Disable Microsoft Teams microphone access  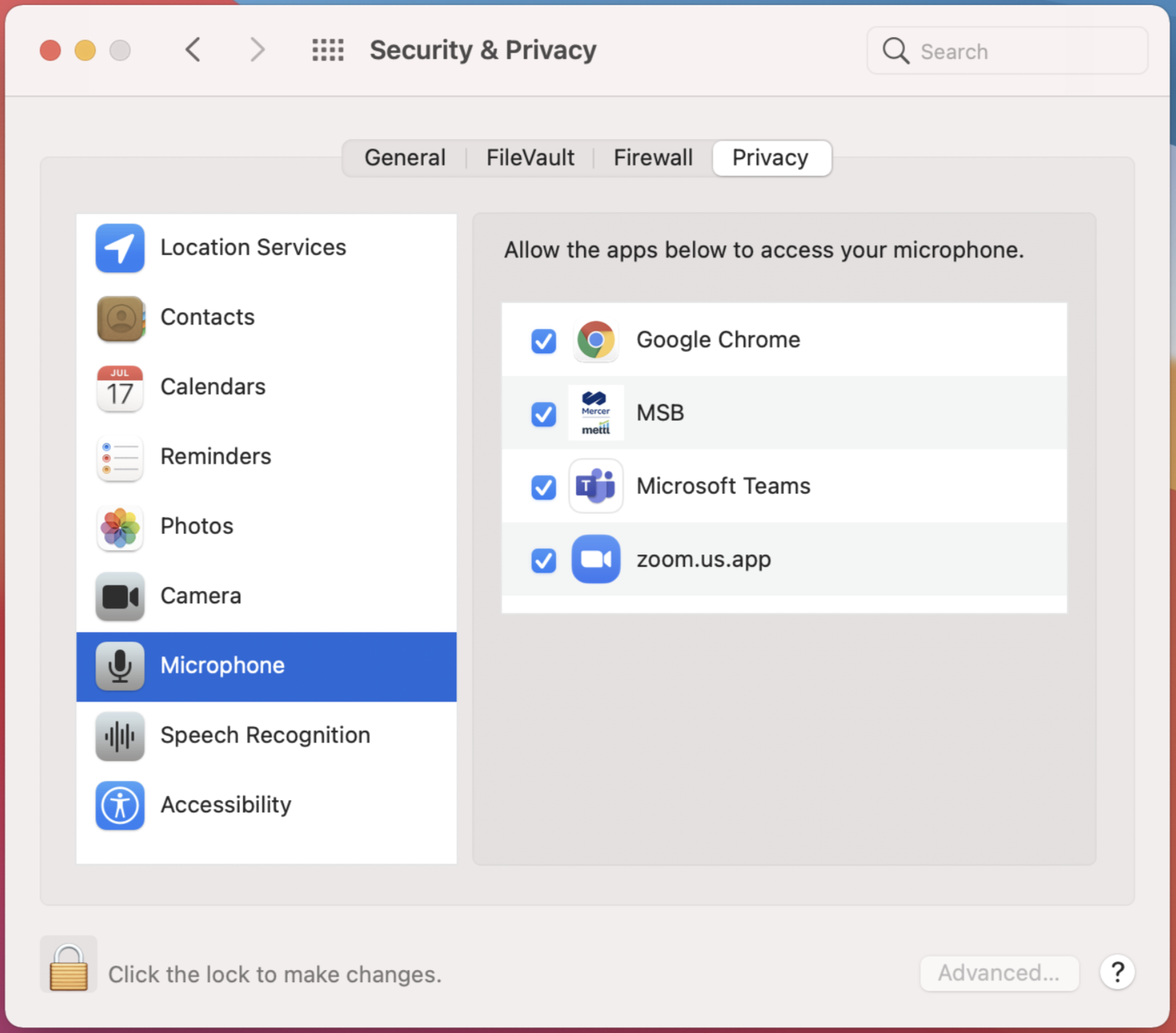(544, 487)
